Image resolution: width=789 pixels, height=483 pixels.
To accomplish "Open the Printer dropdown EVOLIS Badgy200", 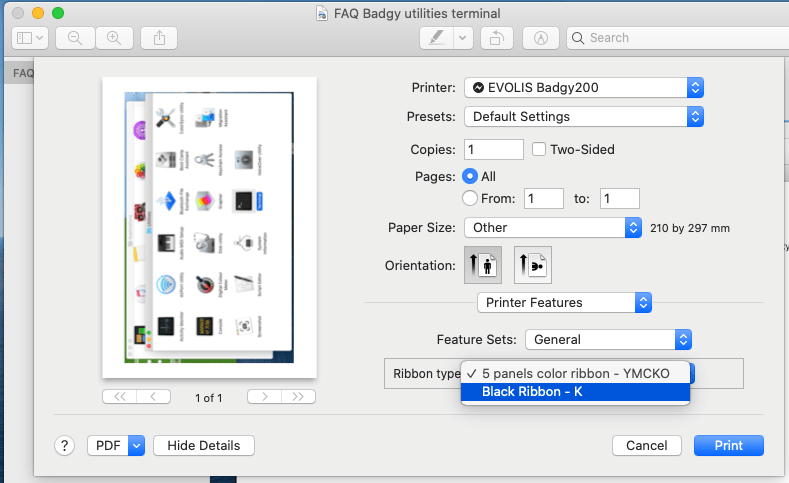I will click(x=584, y=88).
